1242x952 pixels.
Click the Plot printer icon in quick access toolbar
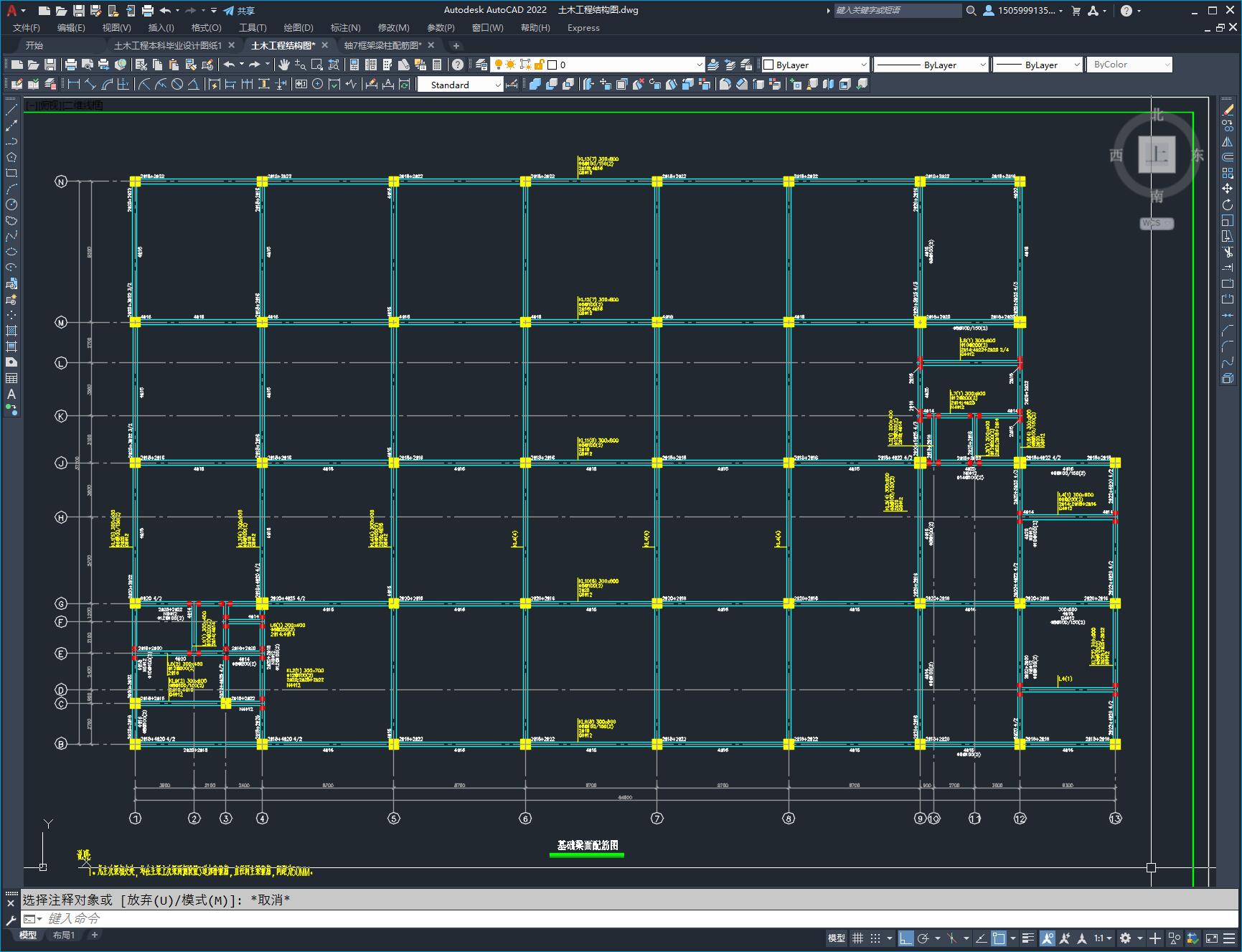[147, 10]
